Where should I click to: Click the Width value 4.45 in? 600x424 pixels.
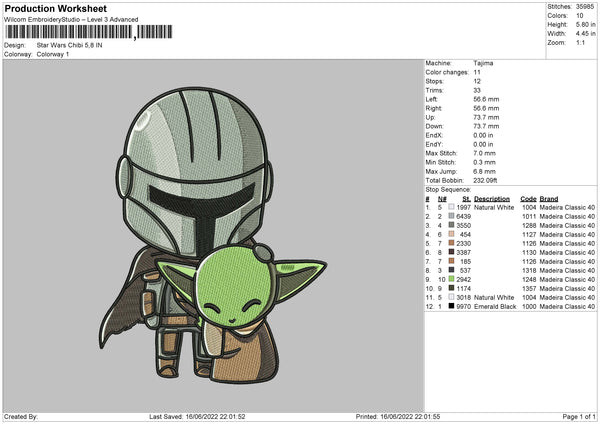585,34
